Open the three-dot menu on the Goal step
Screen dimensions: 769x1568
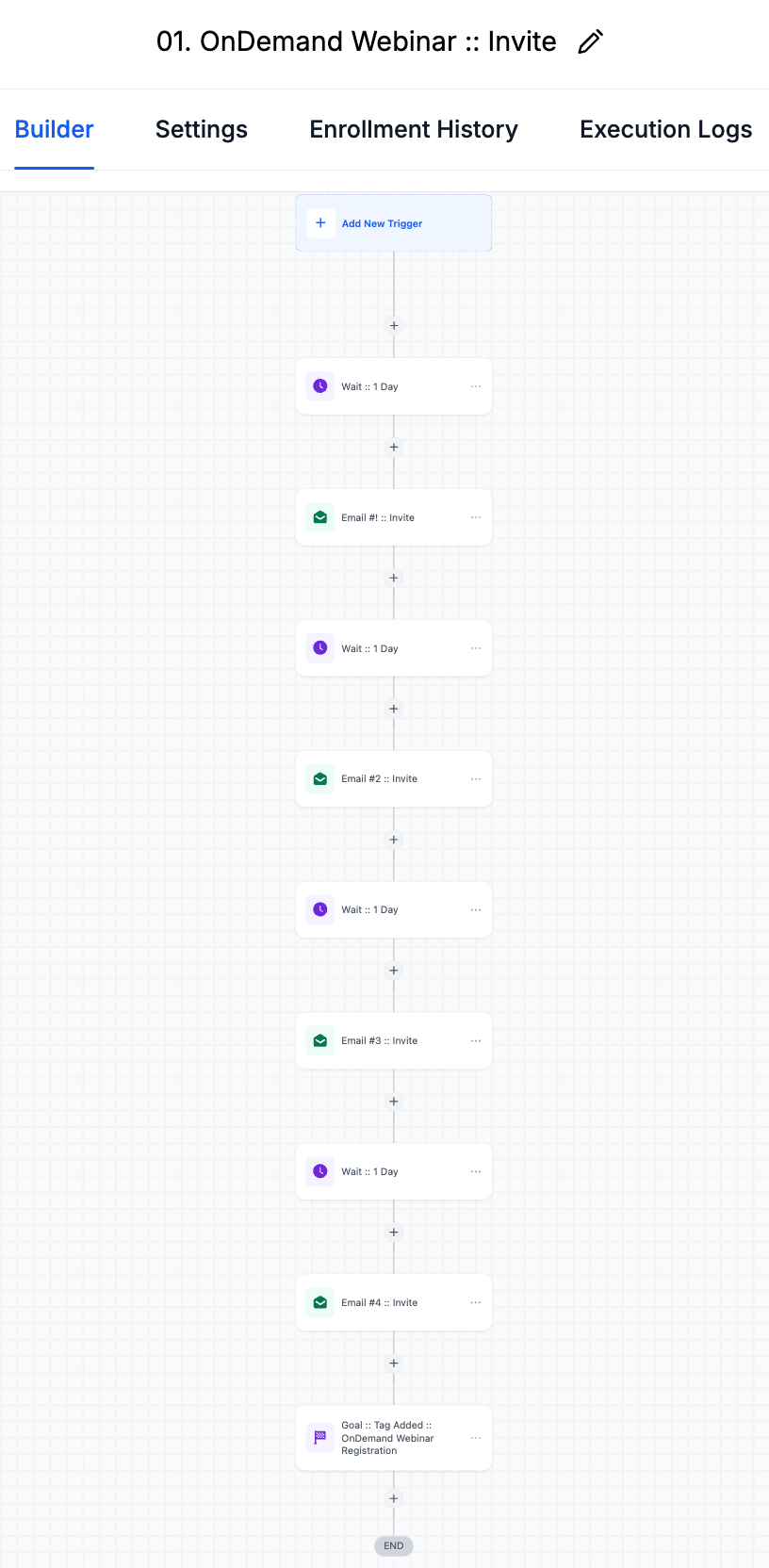tap(476, 1438)
